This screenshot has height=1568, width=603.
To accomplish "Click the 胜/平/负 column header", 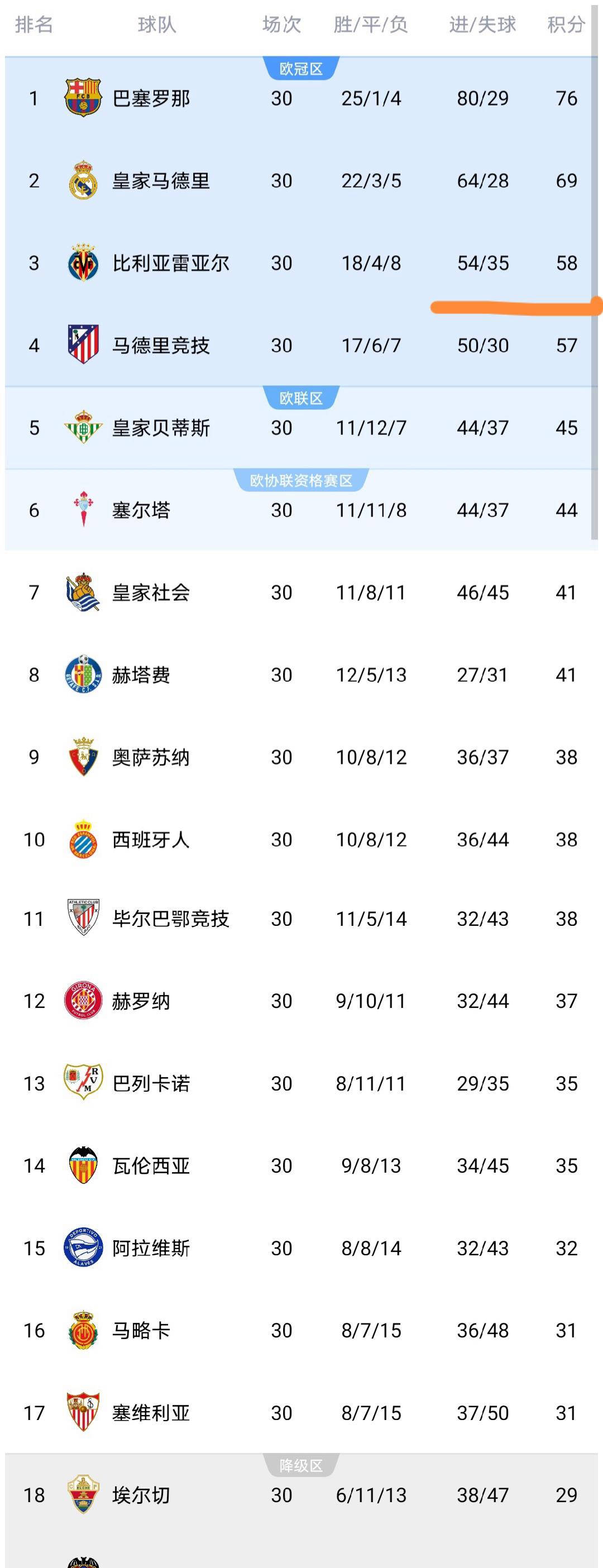I will tap(371, 25).
